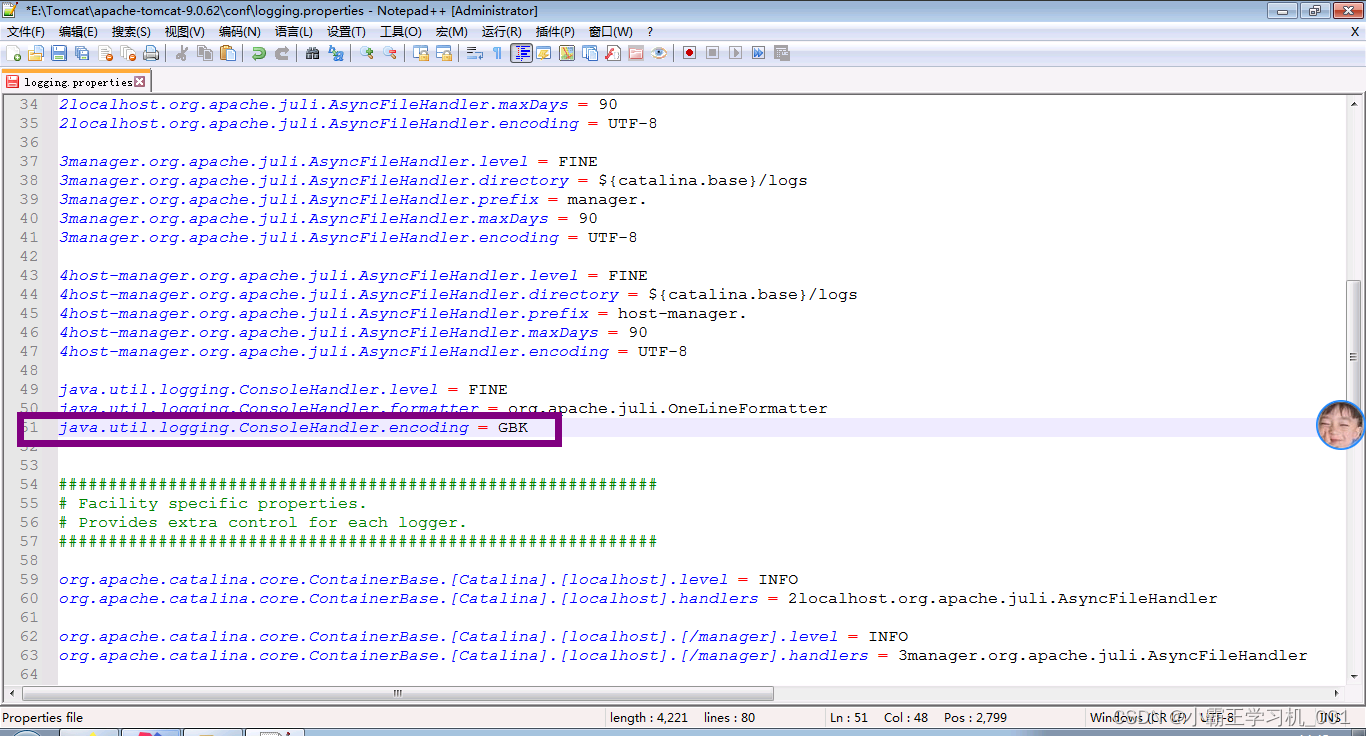Screen dimensions: 1366x736
Task: Click line number 49 in the margin
Action: (28, 390)
